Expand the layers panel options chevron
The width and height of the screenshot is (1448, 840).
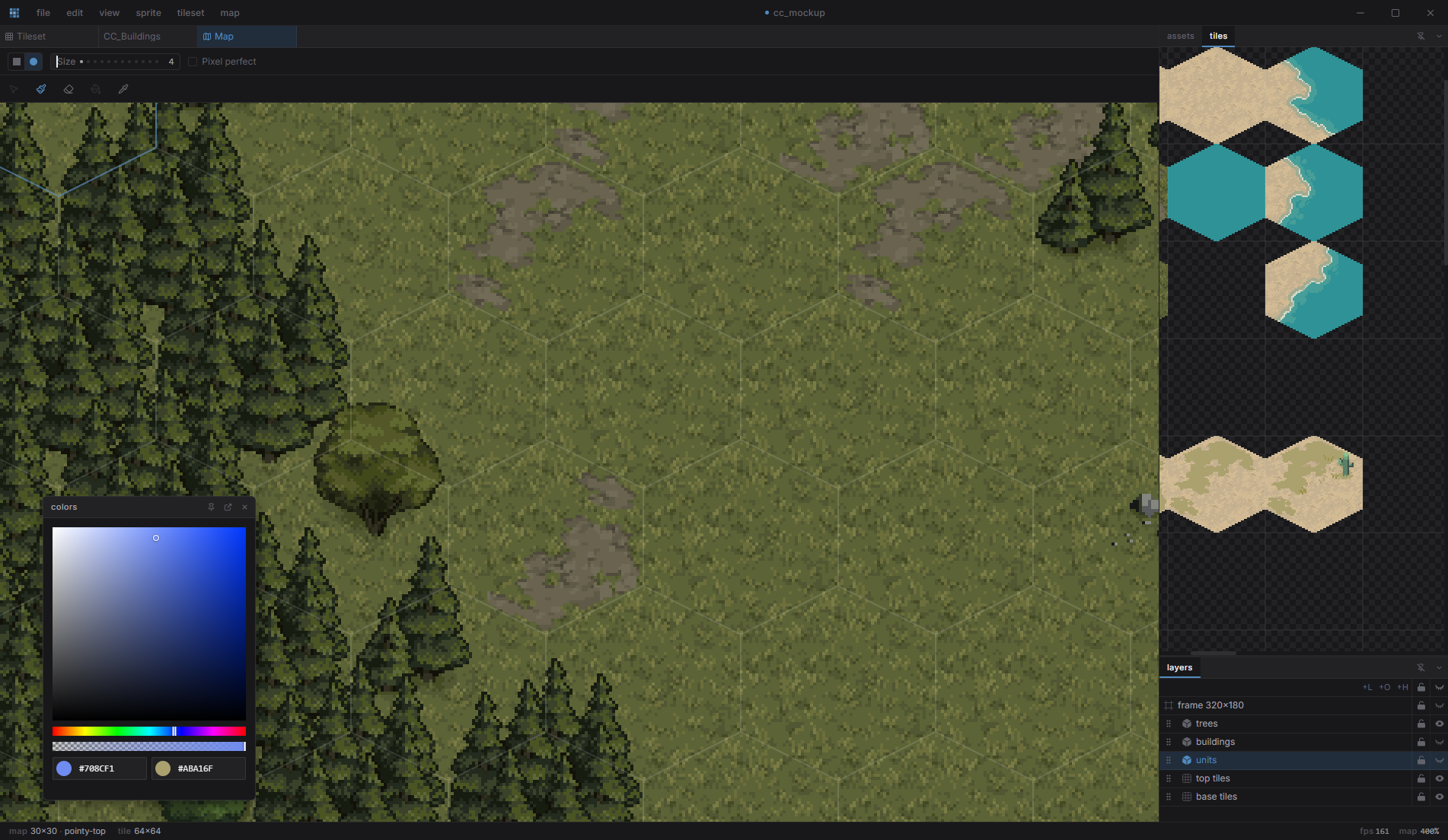(x=1439, y=667)
